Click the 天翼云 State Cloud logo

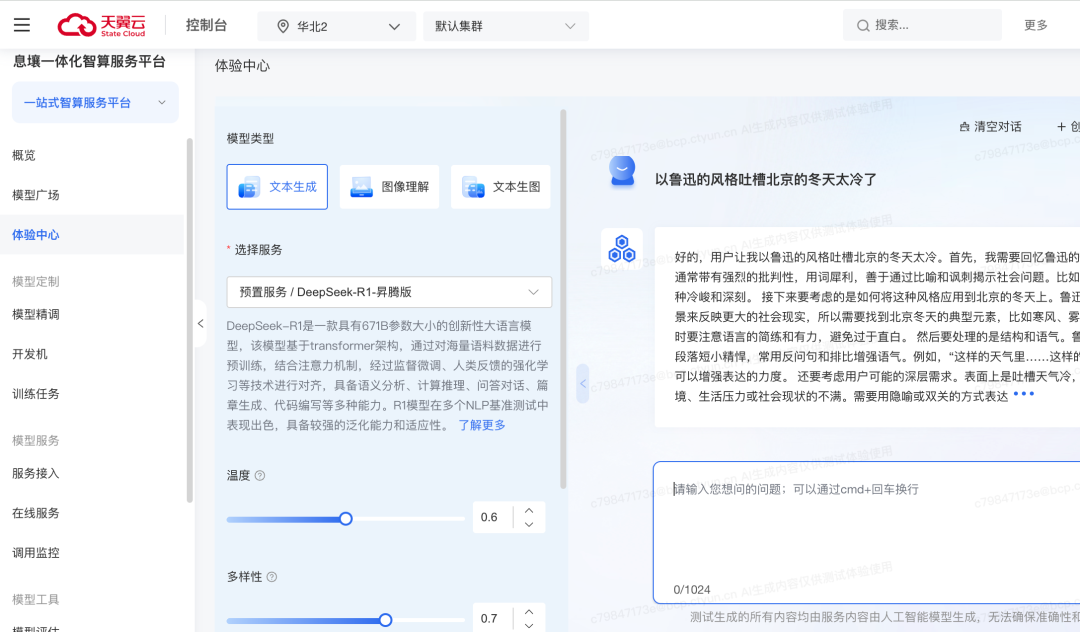coord(102,25)
